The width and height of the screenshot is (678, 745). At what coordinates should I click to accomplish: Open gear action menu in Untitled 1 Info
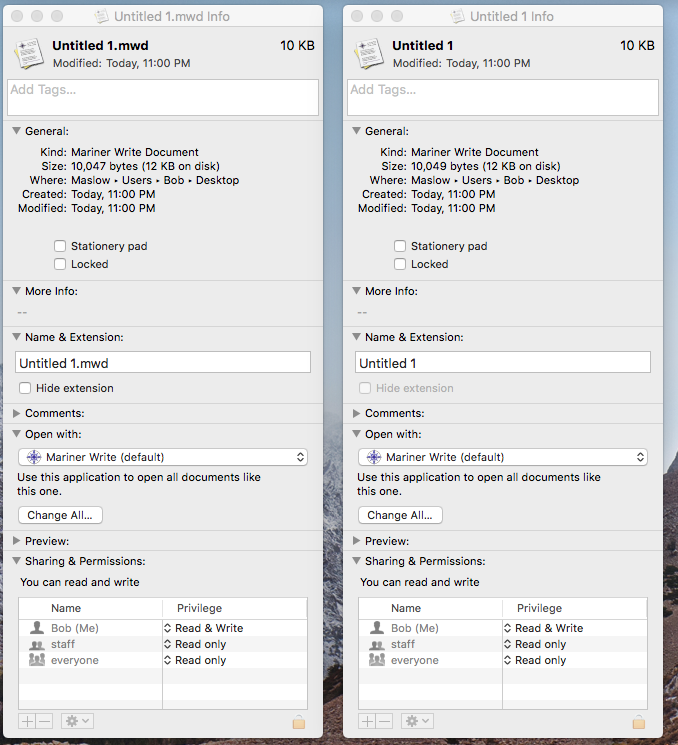pos(417,721)
